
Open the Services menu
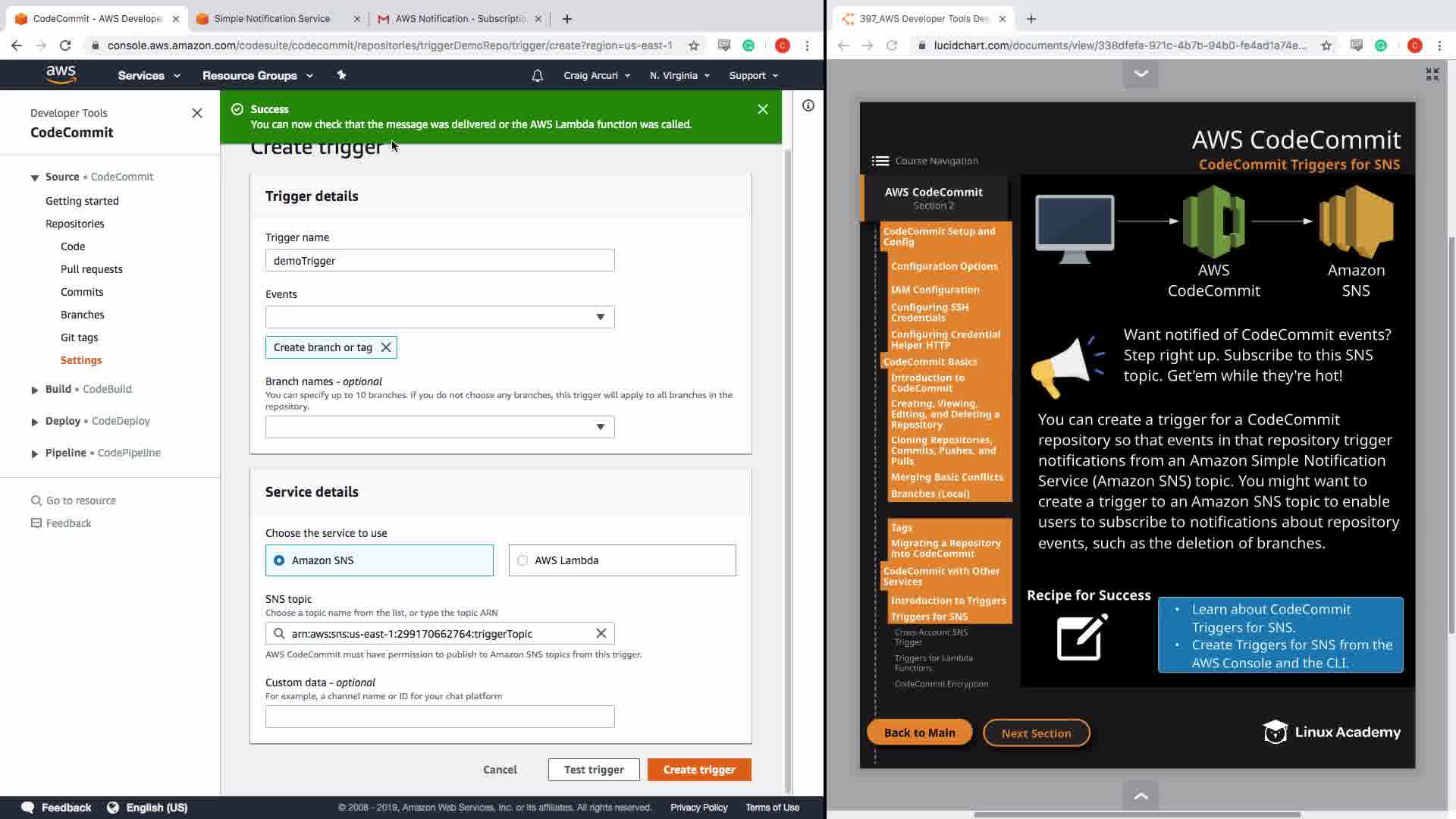point(149,76)
